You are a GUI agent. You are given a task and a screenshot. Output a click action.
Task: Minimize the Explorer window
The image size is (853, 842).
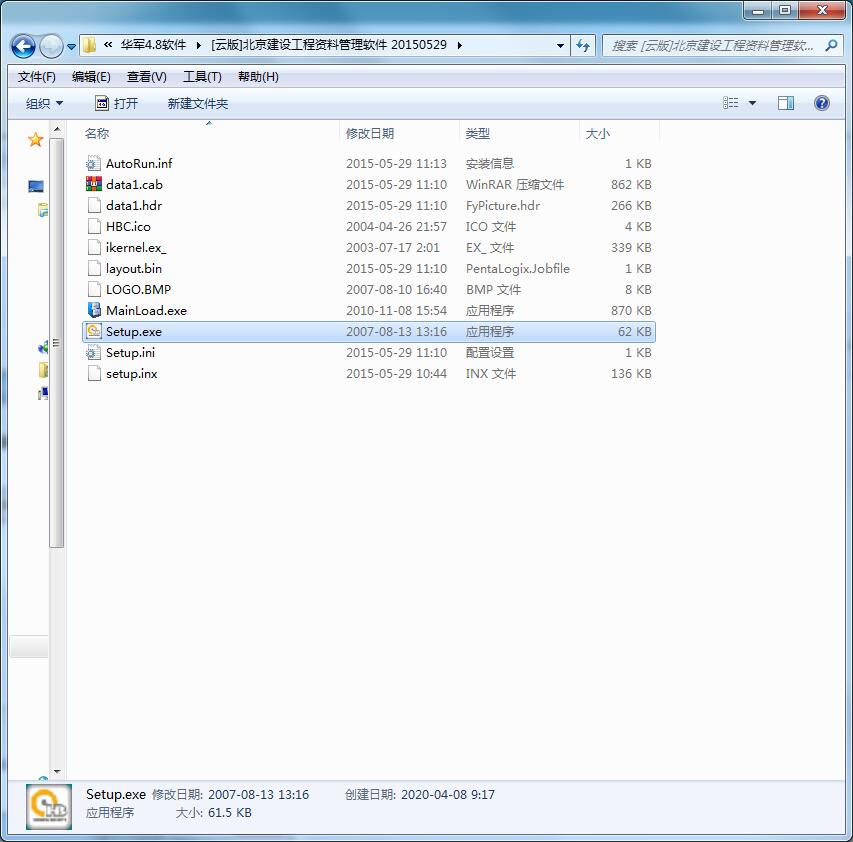pos(758,10)
